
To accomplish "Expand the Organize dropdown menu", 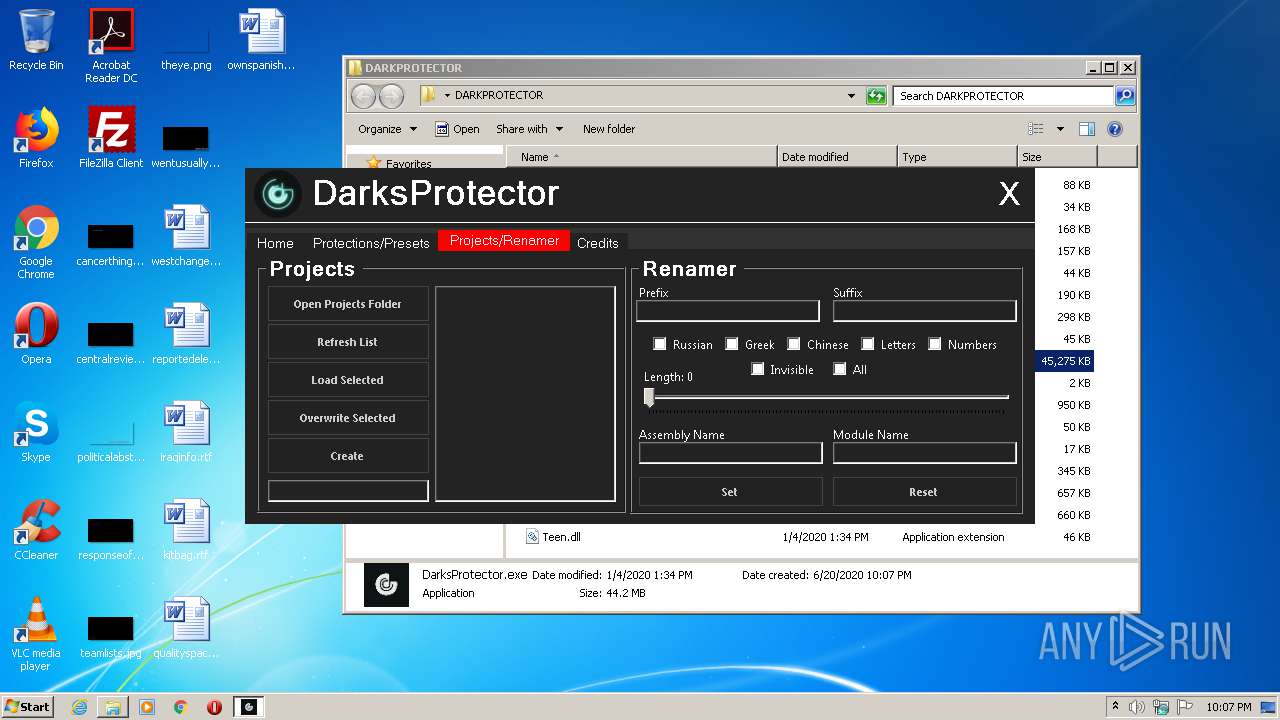I will (x=386, y=129).
